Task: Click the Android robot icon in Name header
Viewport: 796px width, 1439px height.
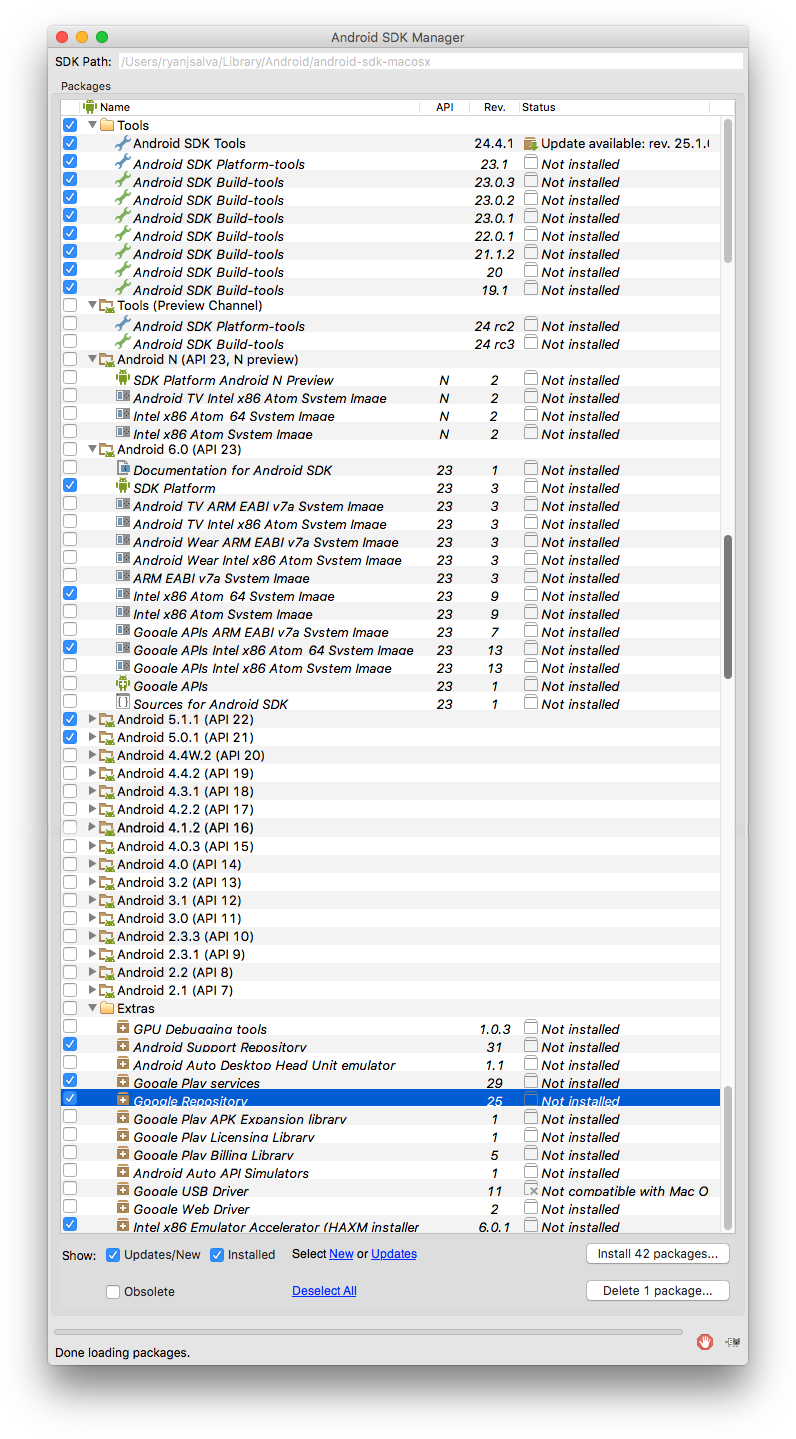Action: tap(90, 107)
